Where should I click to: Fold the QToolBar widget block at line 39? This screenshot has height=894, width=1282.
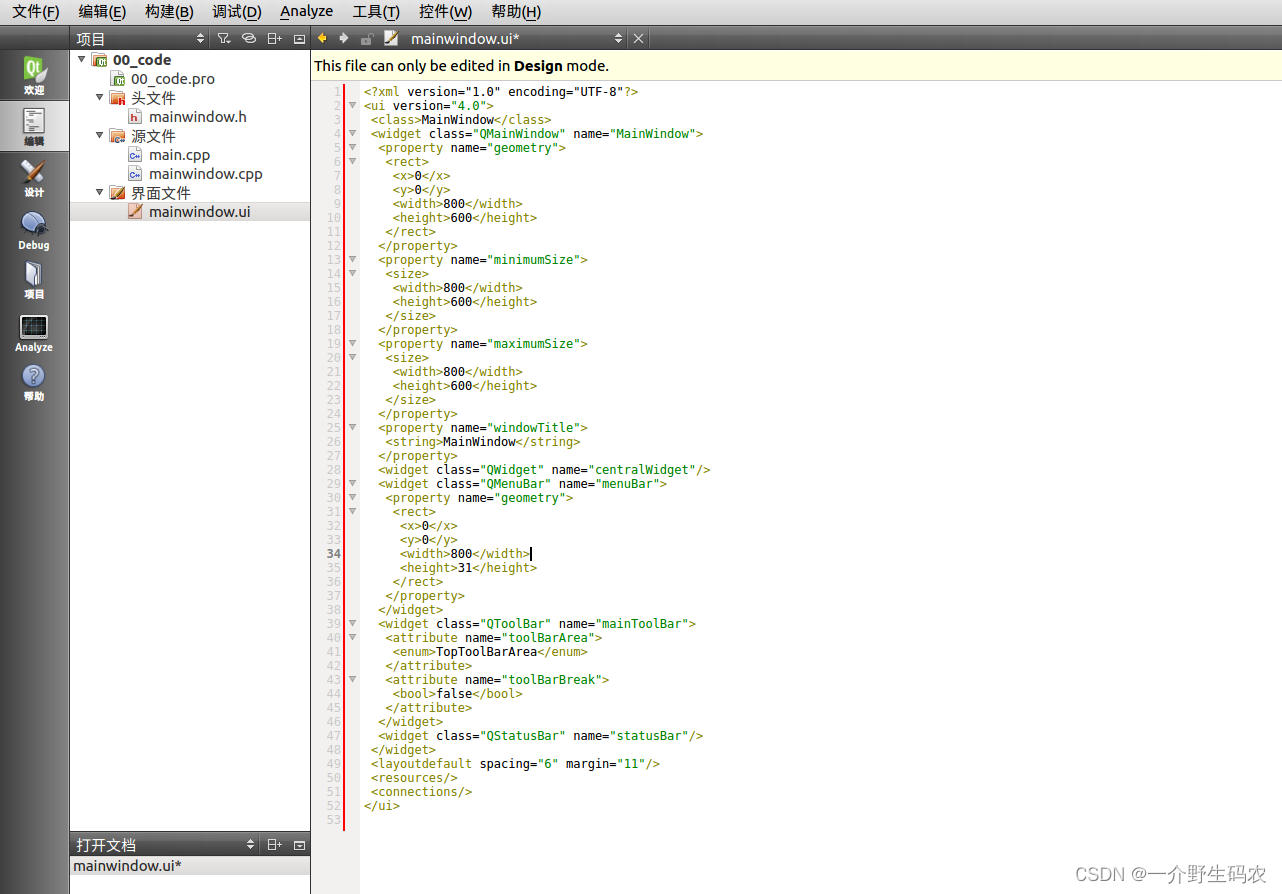point(352,623)
